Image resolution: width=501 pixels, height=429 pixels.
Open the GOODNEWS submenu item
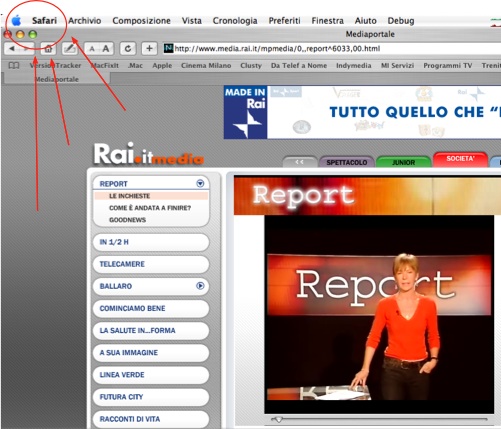127,220
